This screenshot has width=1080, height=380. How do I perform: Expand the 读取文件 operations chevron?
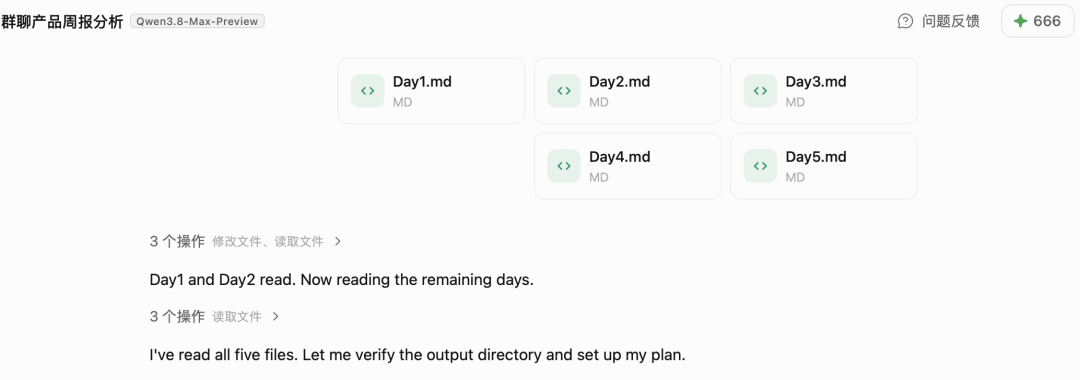(276, 317)
